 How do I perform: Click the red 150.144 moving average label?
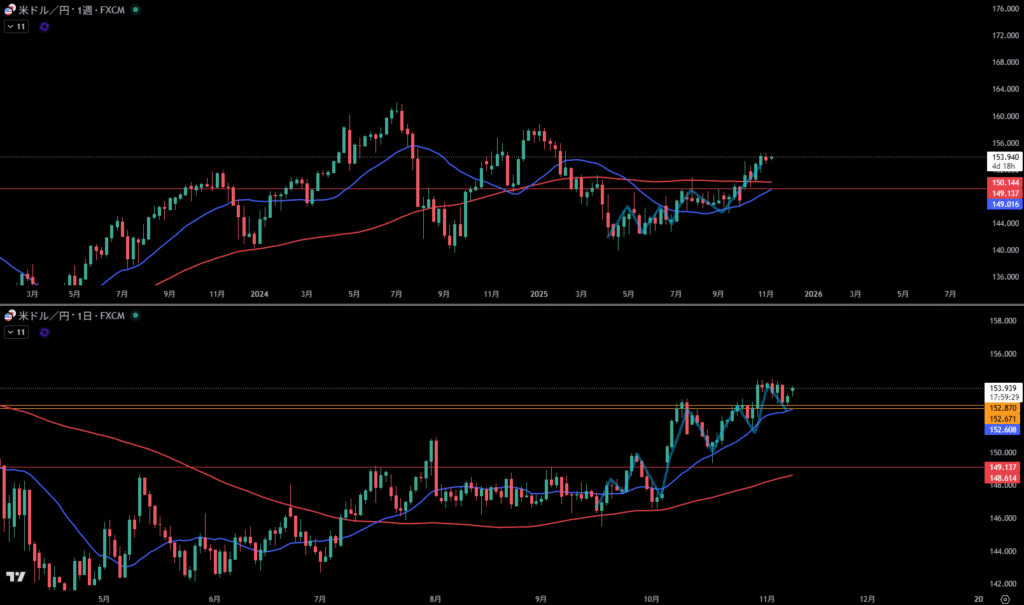[1004, 184]
